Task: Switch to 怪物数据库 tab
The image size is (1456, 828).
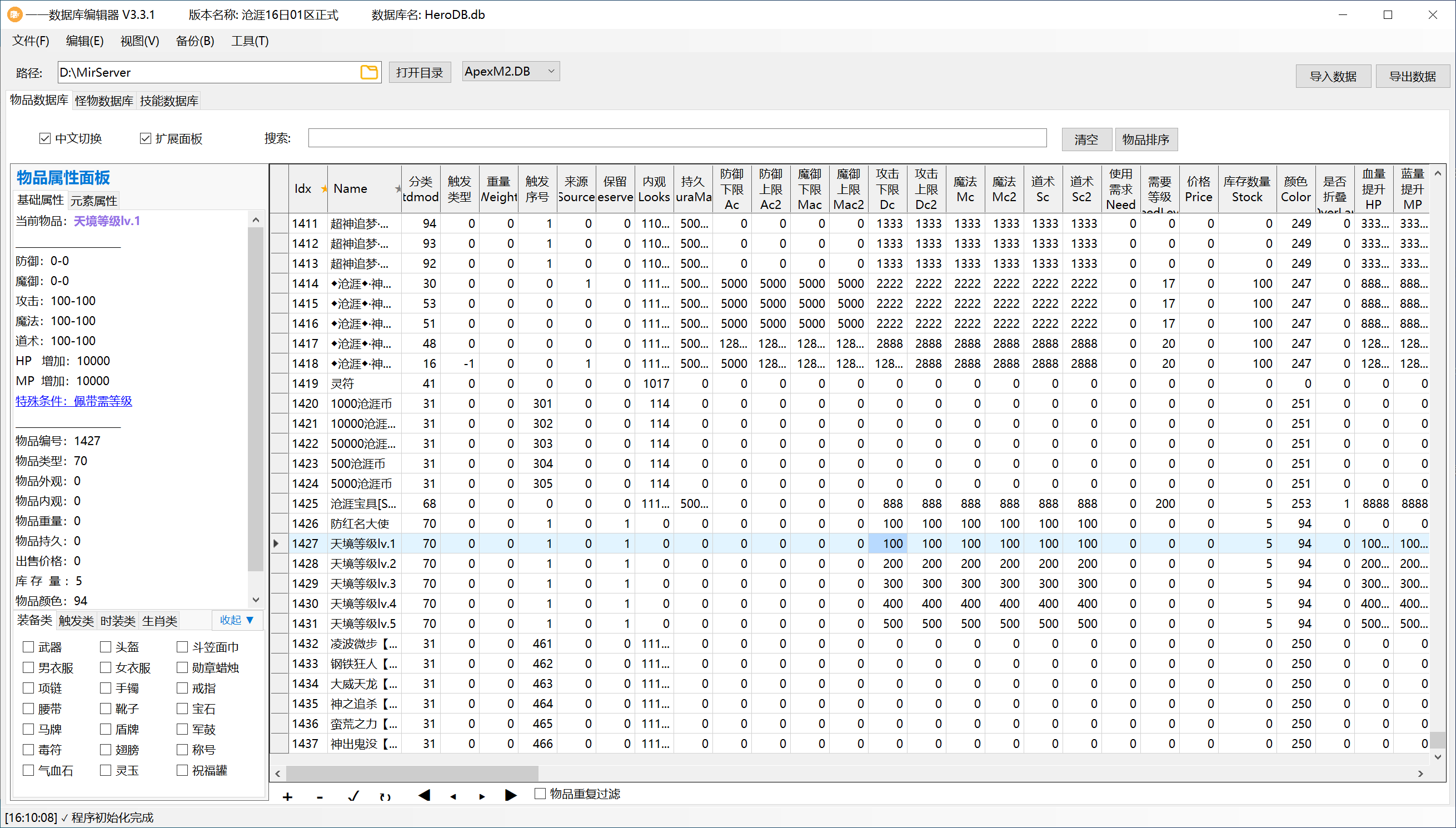Action: pyautogui.click(x=104, y=101)
